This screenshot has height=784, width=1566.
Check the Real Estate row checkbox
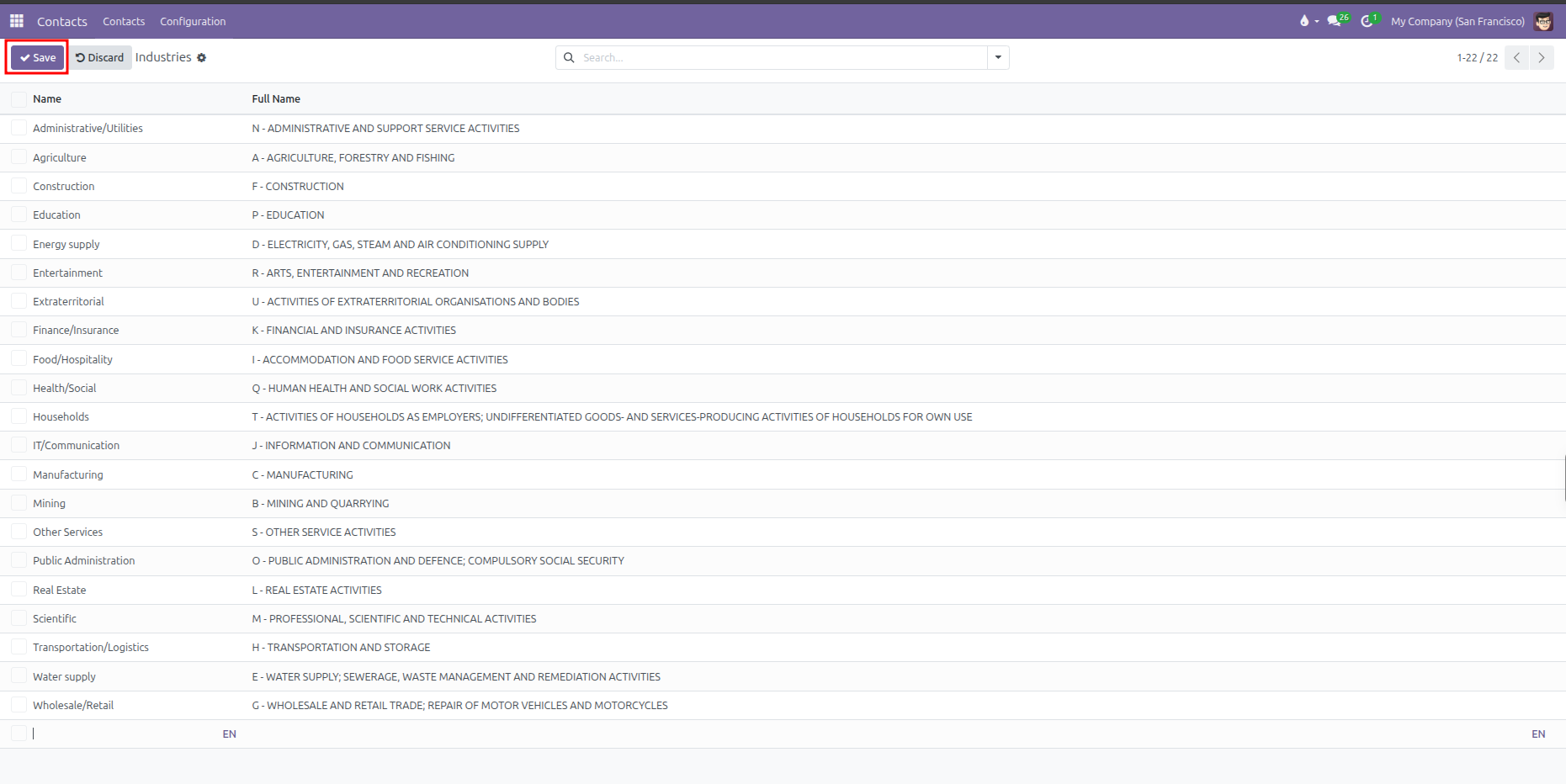point(19,590)
